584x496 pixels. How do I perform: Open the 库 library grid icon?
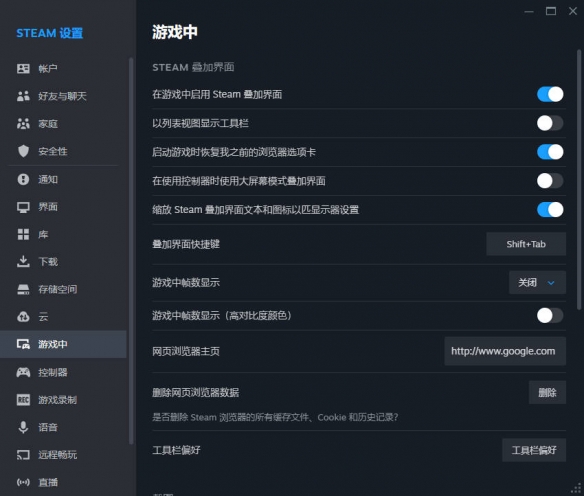click(23, 234)
